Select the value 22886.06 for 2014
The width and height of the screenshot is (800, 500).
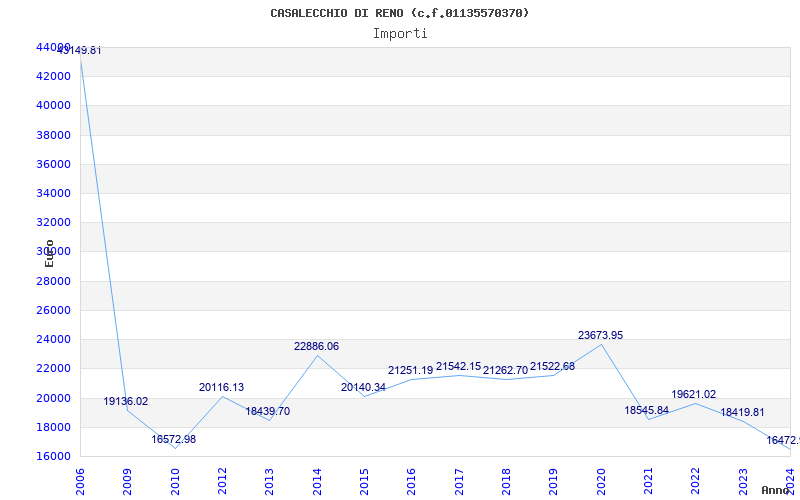316,346
